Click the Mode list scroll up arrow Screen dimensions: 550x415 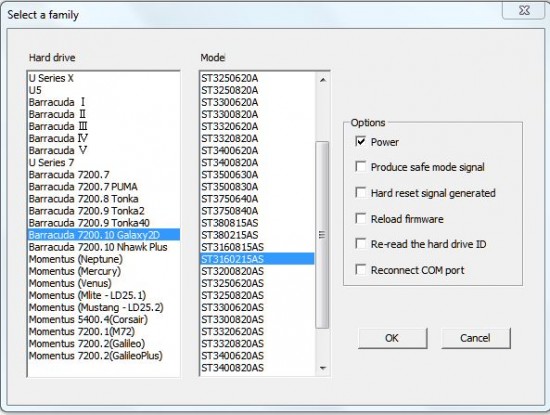click(x=323, y=80)
